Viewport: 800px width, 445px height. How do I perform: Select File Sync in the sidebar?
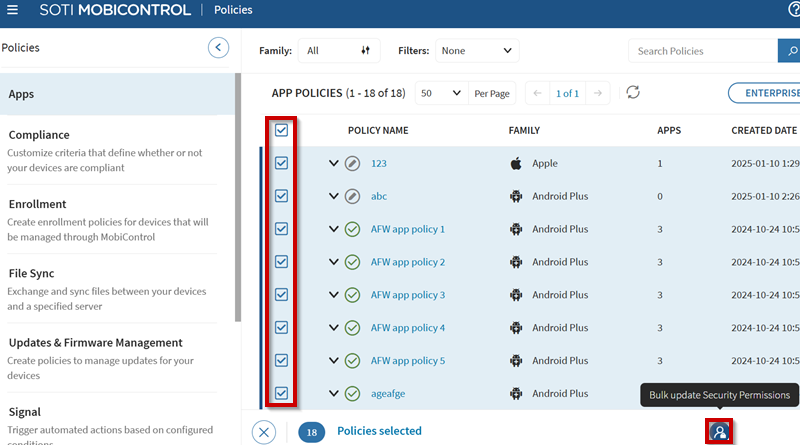point(31,273)
